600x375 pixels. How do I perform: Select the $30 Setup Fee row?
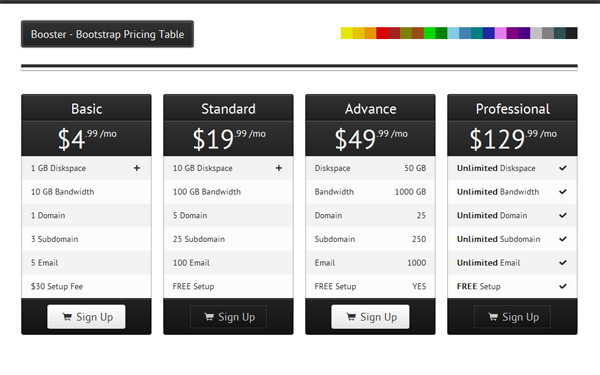click(86, 286)
